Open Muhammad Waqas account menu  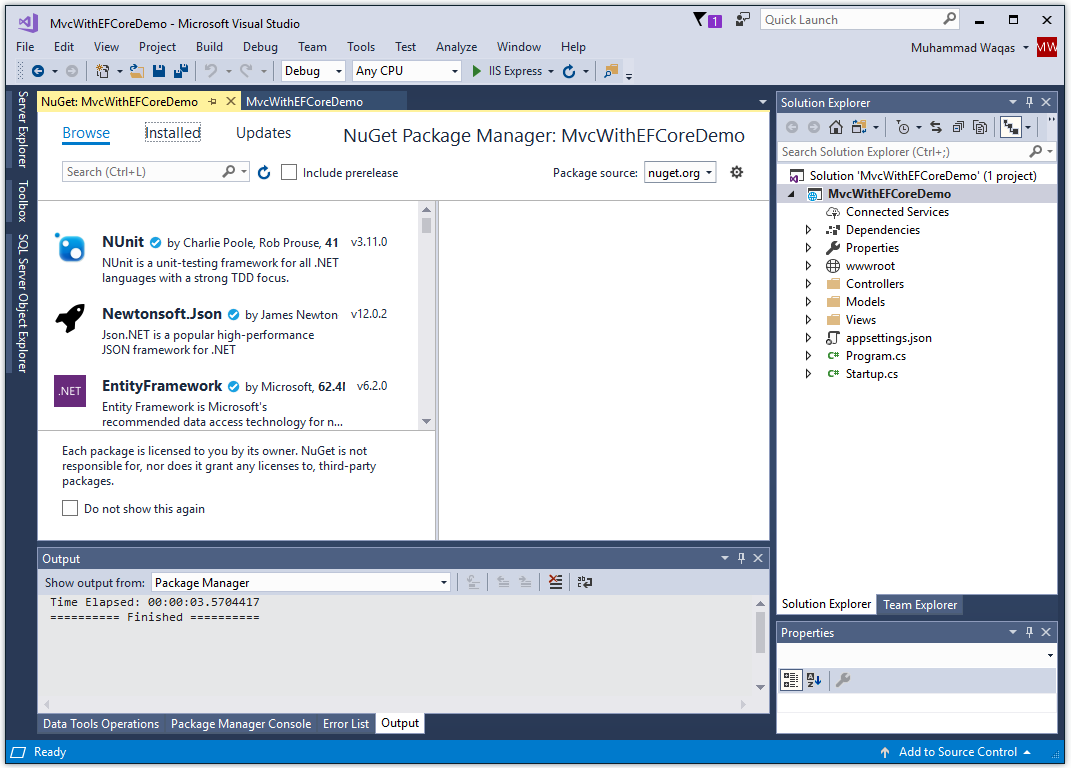[969, 48]
